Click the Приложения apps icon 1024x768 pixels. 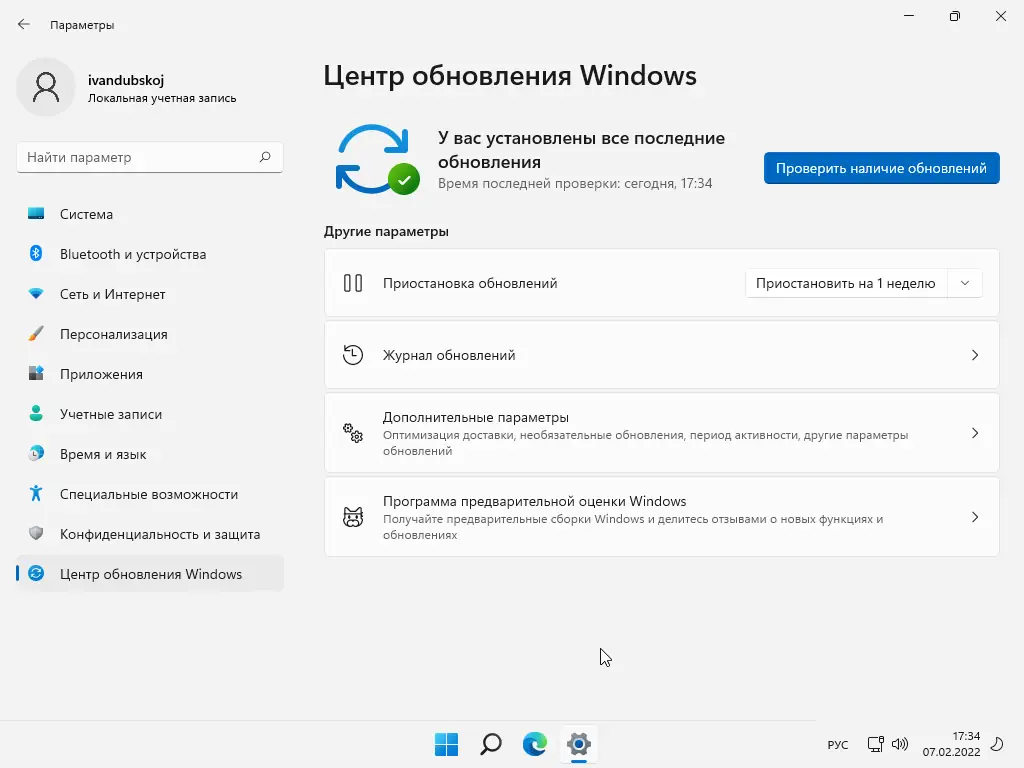coord(36,374)
